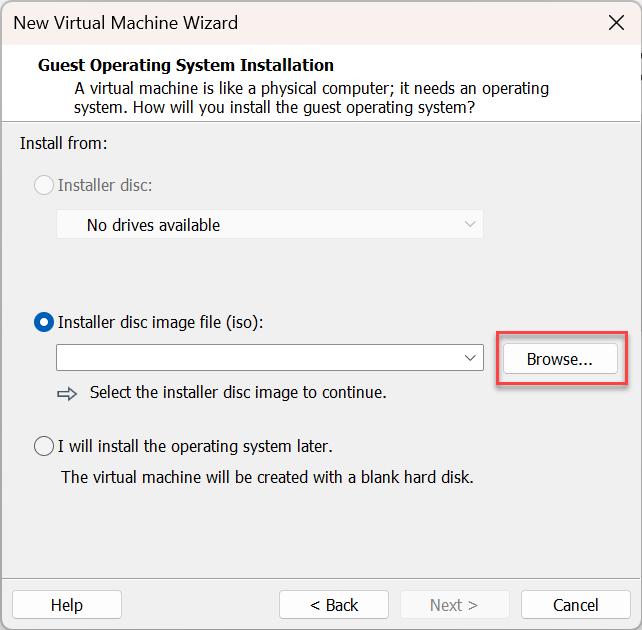Screen dimensions: 642x630
Task: Click the "Installer disc:" label text
Action: pyautogui.click(x=105, y=185)
